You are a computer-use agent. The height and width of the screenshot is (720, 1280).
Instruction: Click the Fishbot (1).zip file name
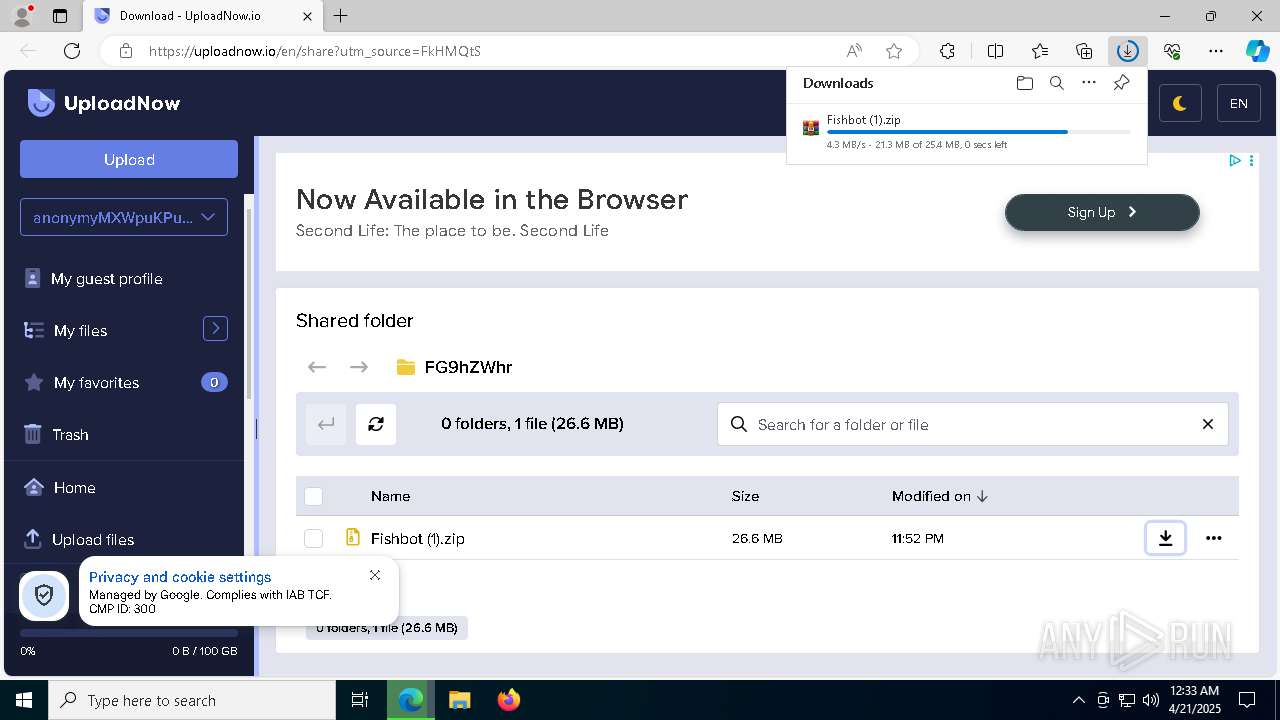click(x=417, y=538)
